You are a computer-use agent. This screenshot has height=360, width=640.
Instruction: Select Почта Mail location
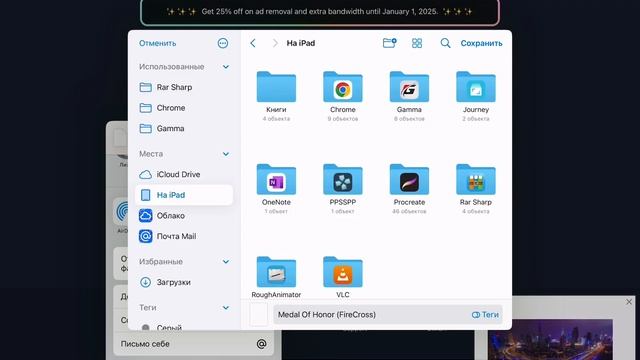click(x=184, y=236)
